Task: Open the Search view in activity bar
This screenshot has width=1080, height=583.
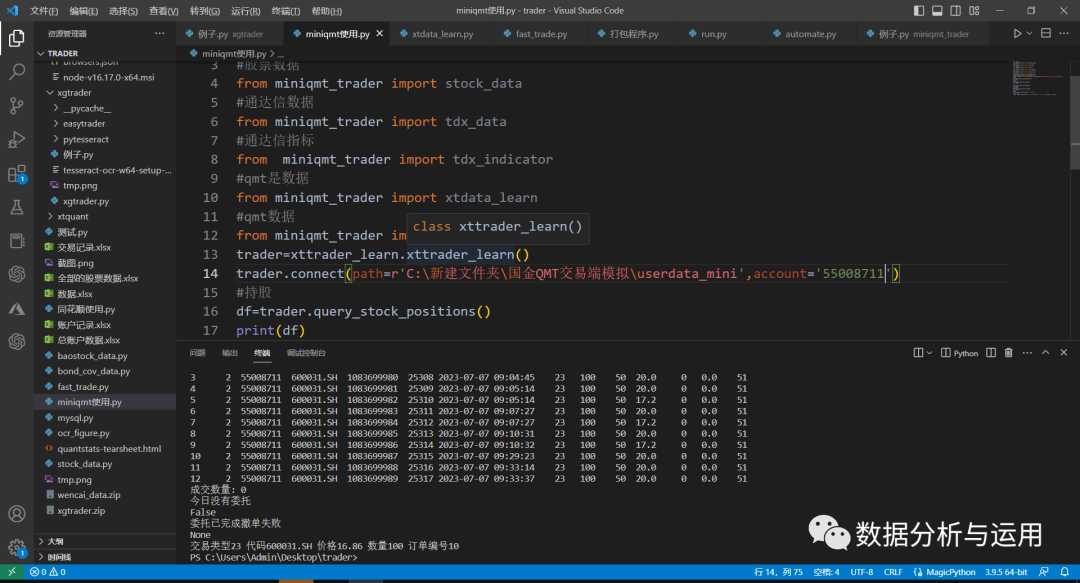Action: tap(17, 72)
